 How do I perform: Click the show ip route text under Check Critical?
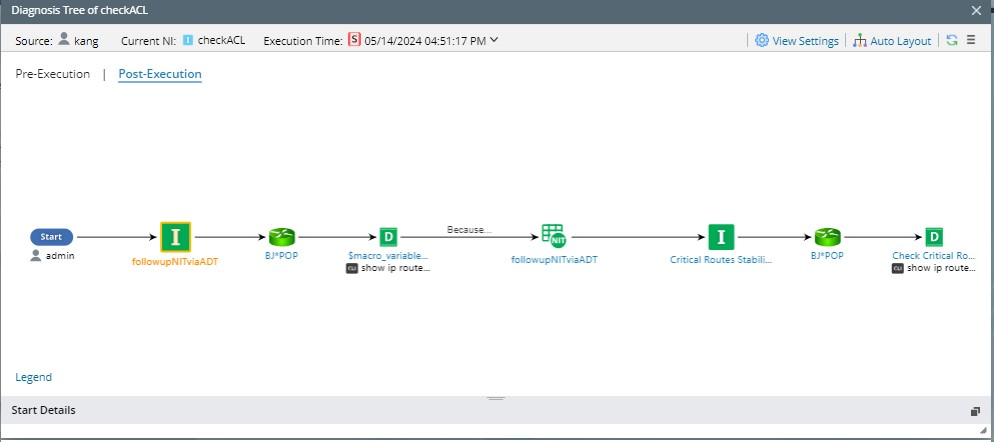click(x=941, y=268)
